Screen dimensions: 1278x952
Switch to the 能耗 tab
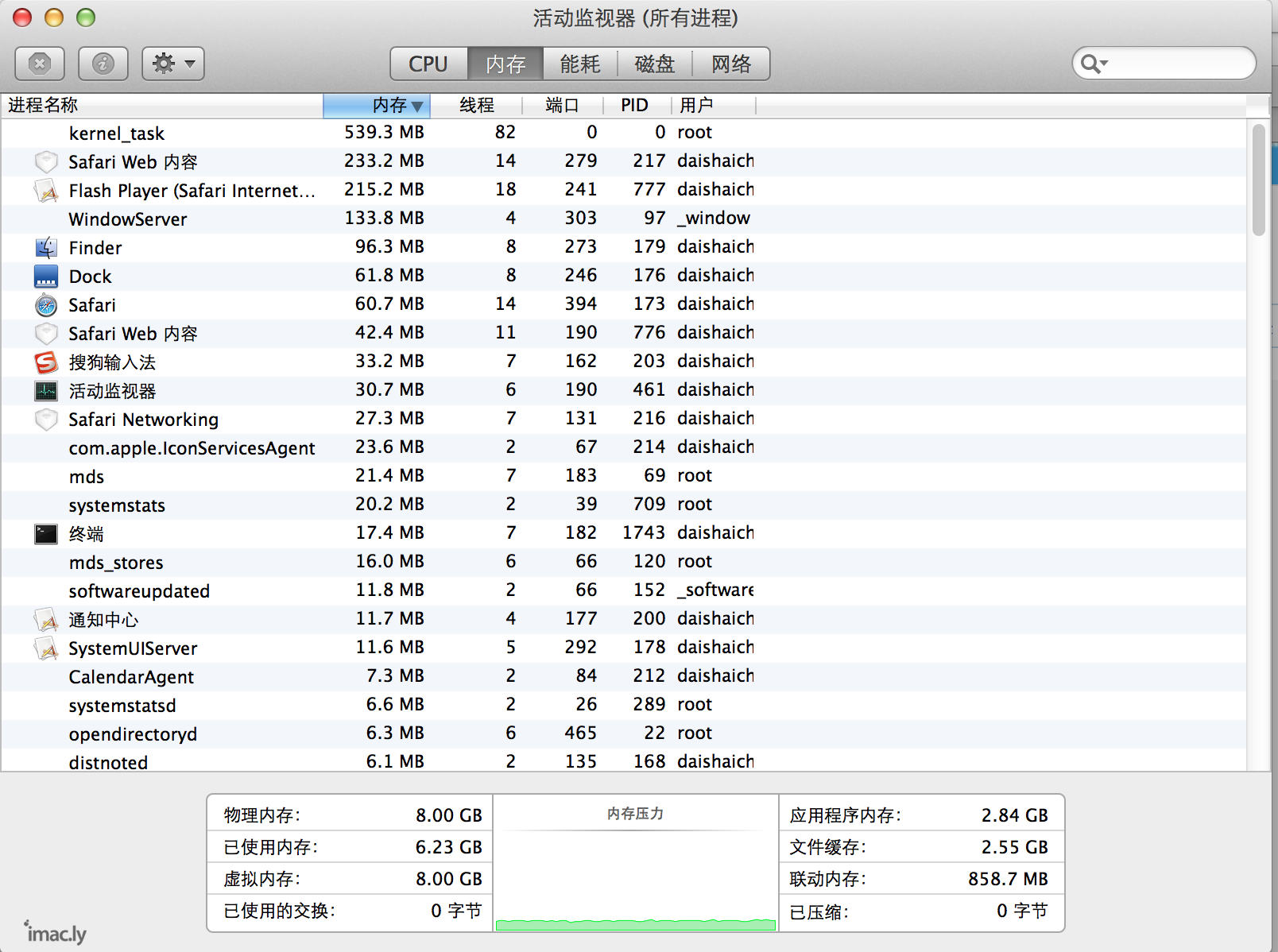tap(580, 64)
